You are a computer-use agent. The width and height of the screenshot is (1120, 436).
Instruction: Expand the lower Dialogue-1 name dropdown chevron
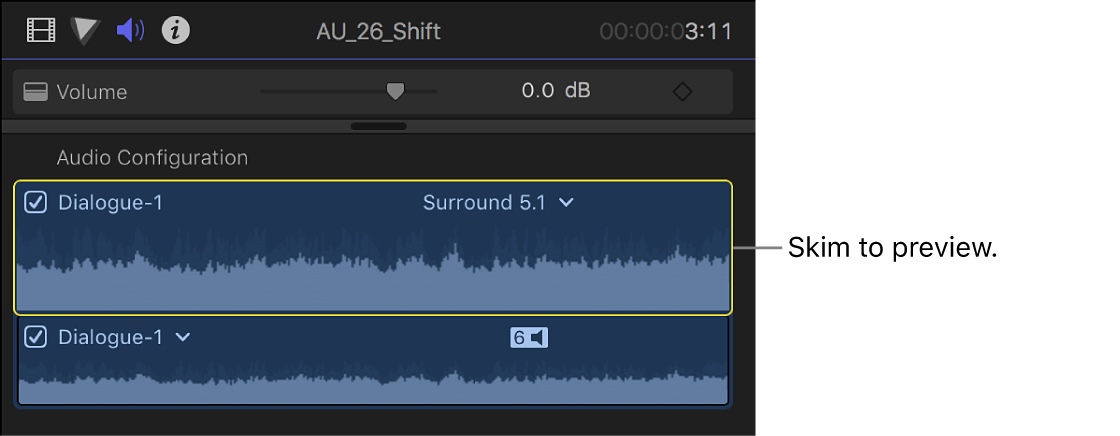point(183,338)
